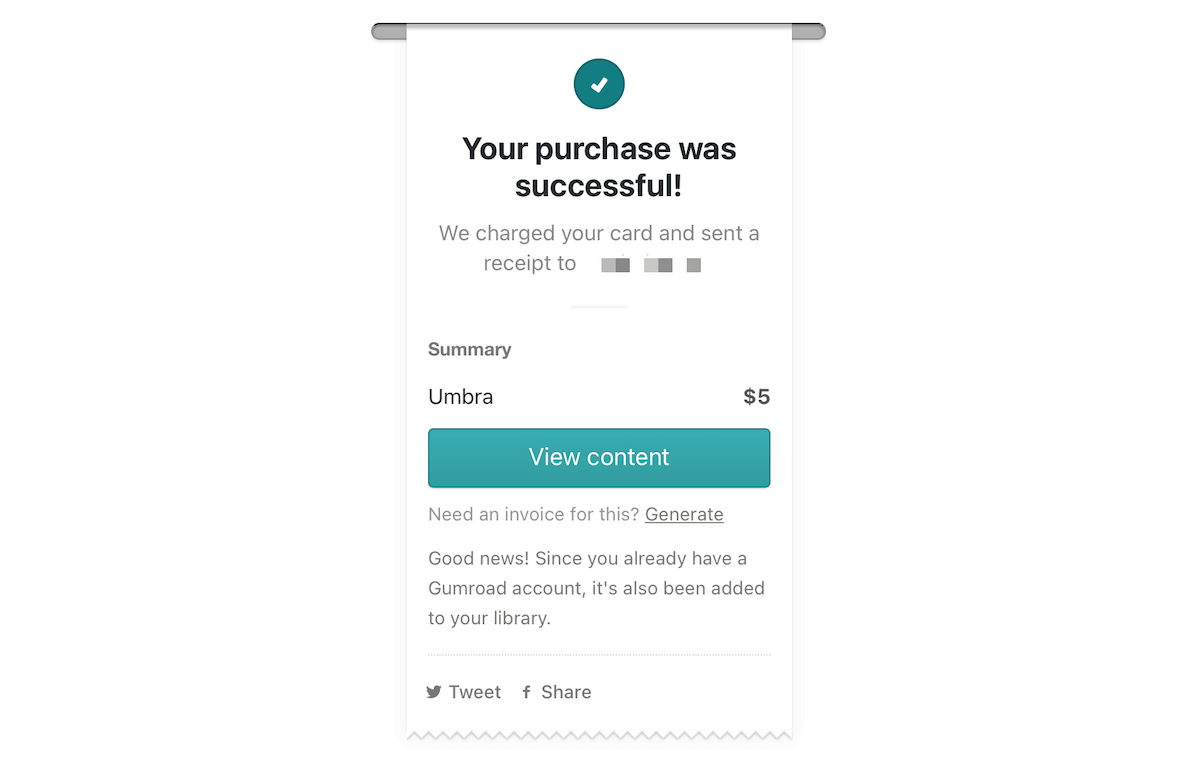The image size is (1200, 778).
Task: Open the Generate invoice link
Action: pyautogui.click(x=684, y=514)
